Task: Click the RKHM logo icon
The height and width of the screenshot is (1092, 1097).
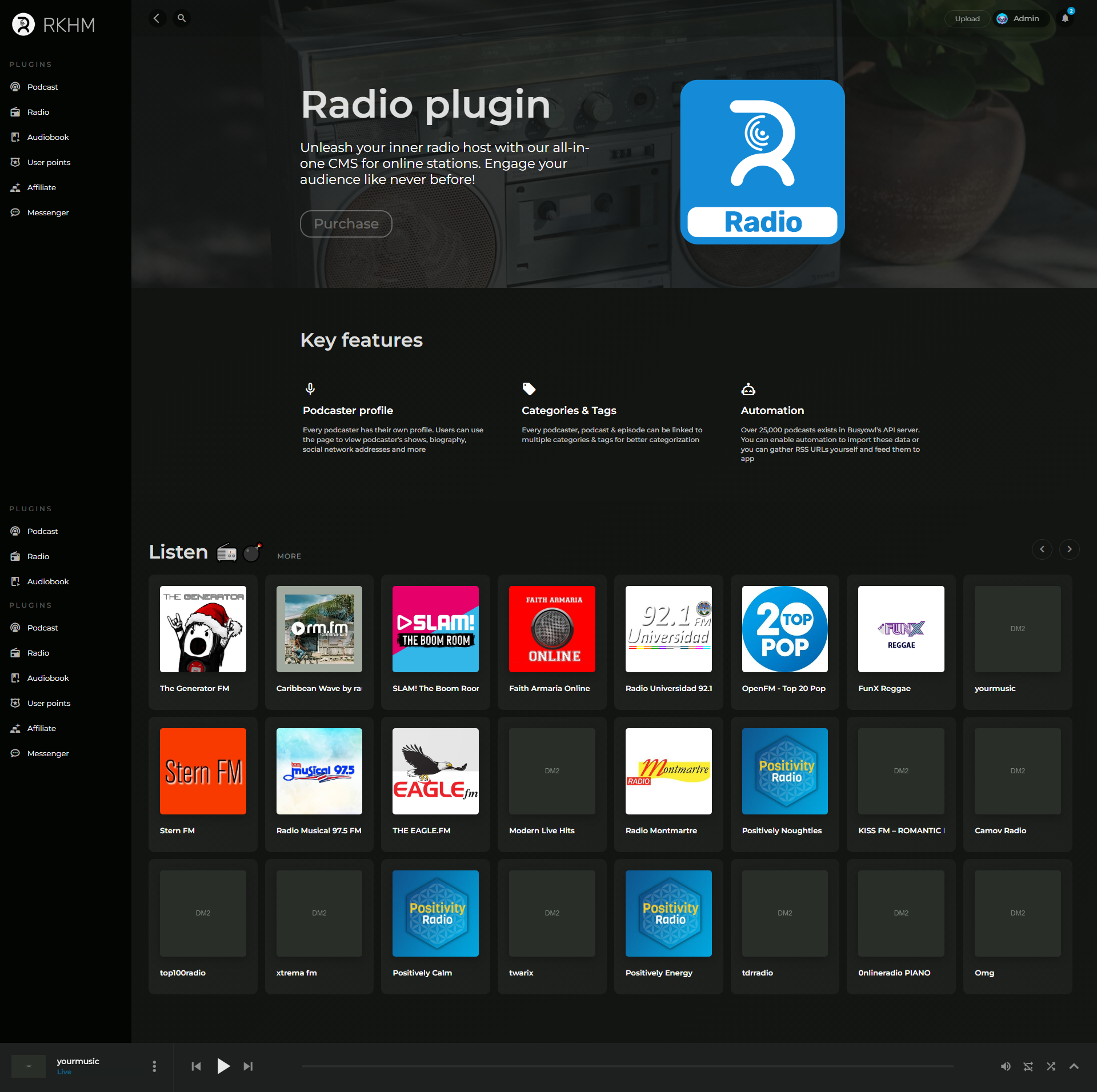Action: coord(23,25)
